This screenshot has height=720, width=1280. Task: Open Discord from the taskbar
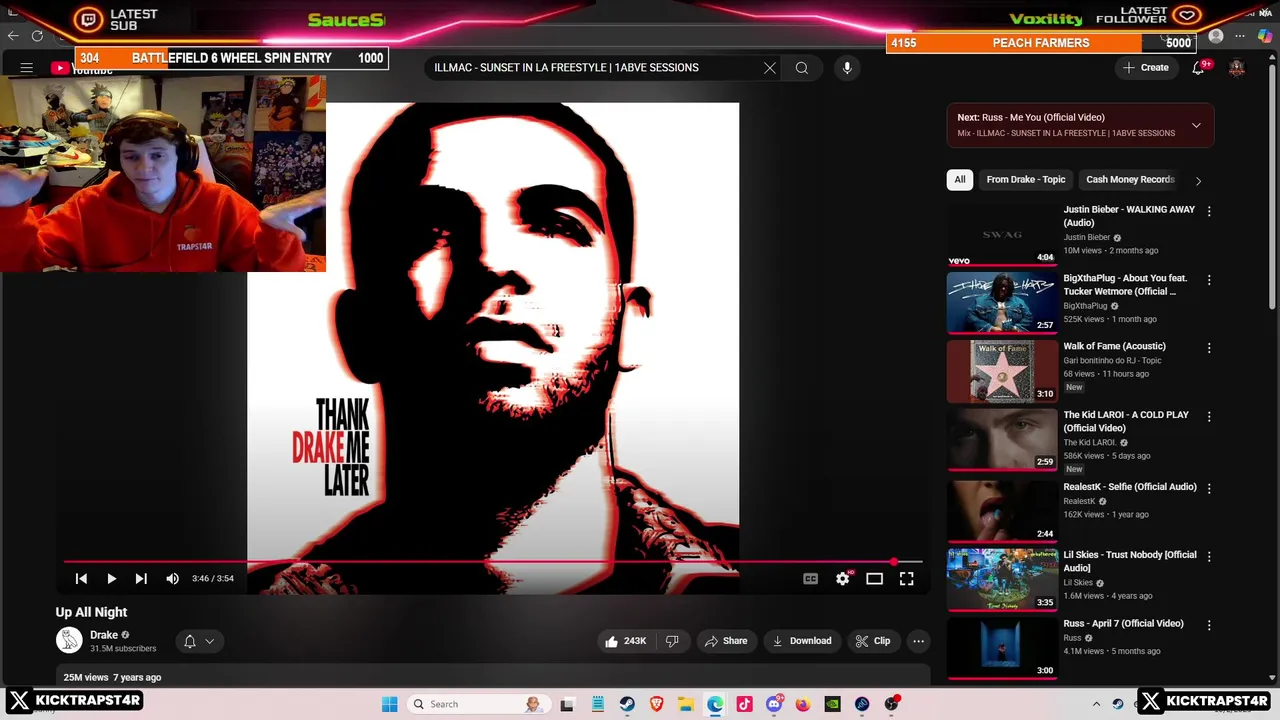[774, 704]
